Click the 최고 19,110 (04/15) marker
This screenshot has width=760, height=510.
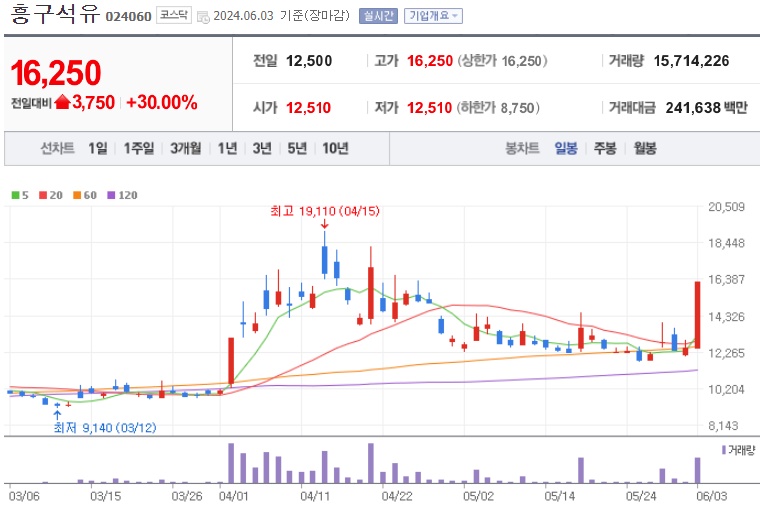(325, 211)
